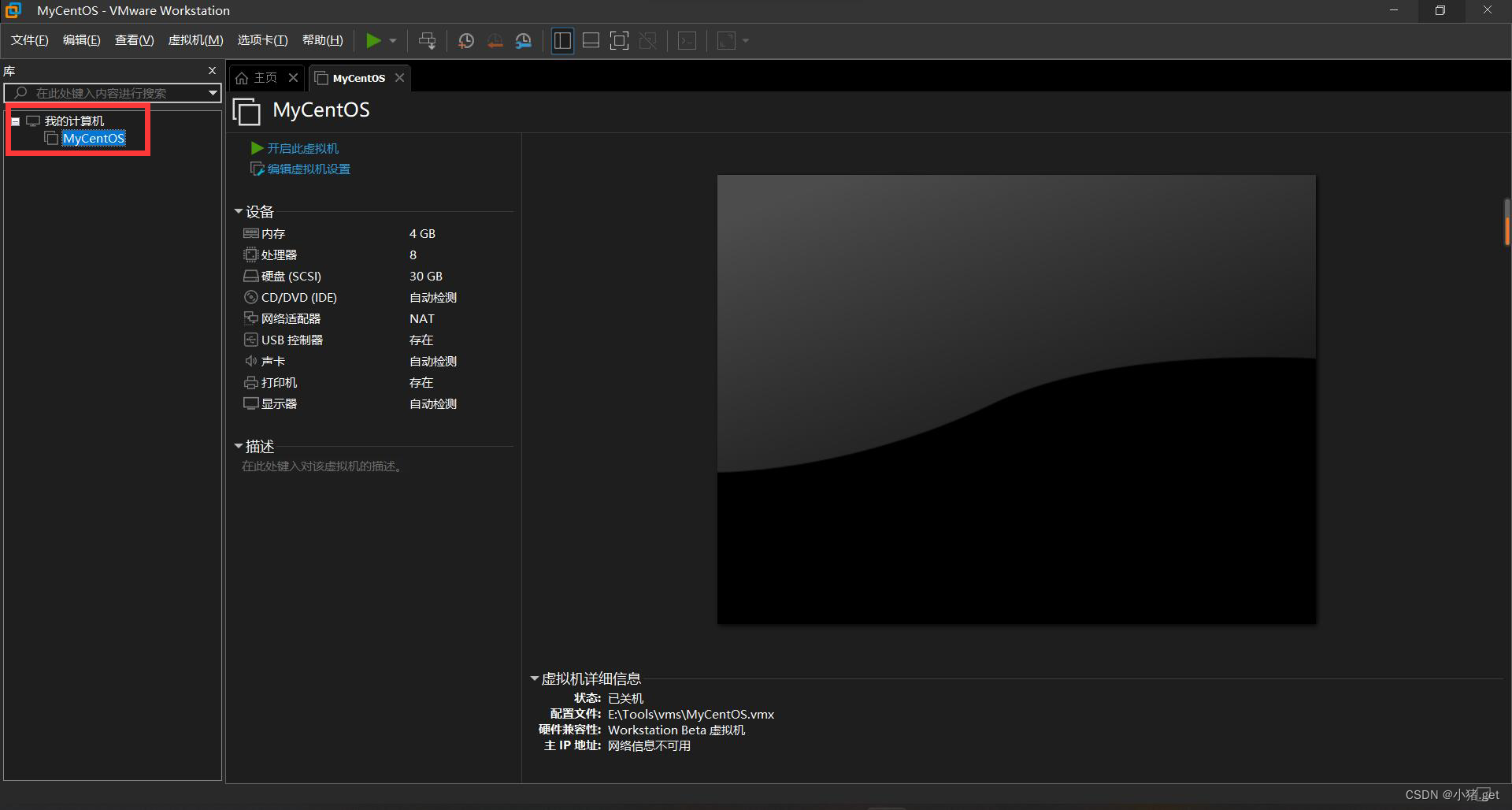Collapse the 我的计算机 tree node
Image resolution: width=1512 pixels, height=810 pixels.
click(x=15, y=121)
